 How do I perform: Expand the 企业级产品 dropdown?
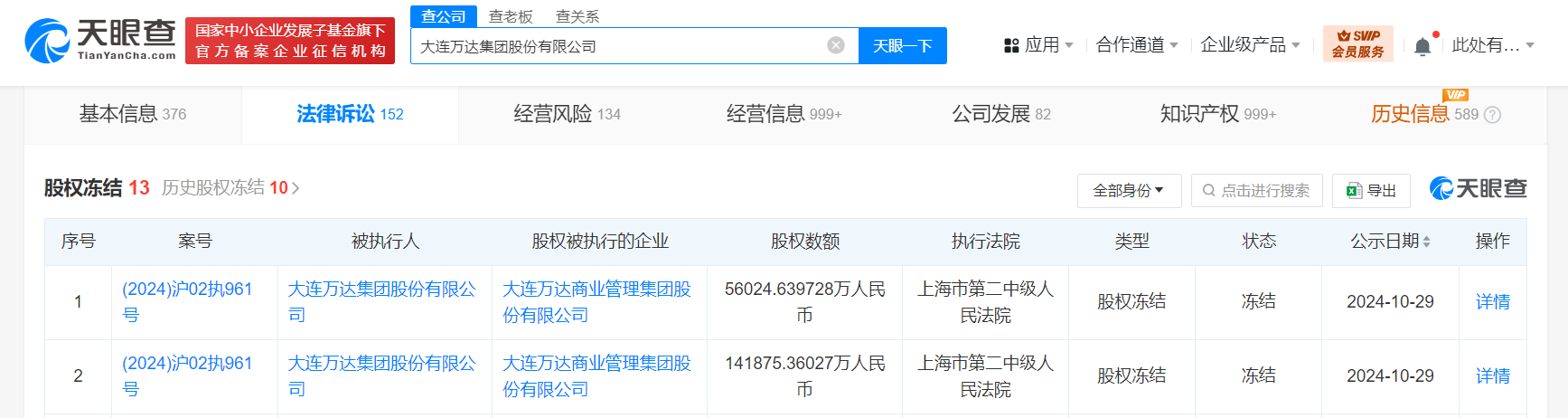click(x=1250, y=45)
